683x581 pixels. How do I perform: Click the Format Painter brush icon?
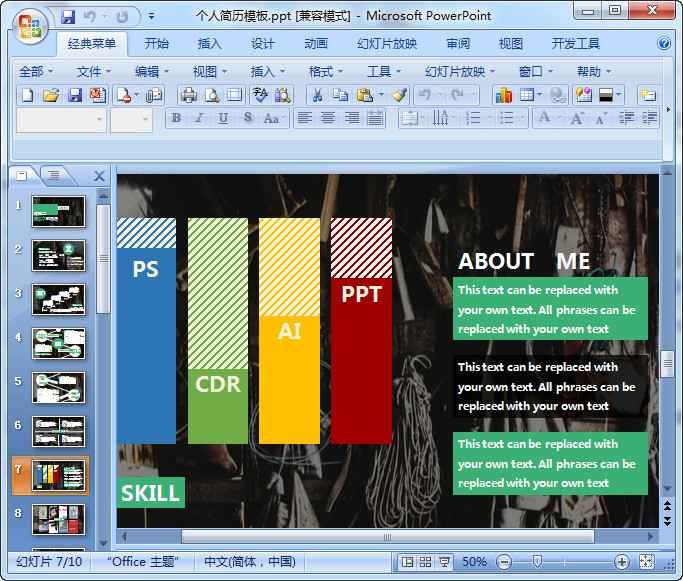(x=399, y=95)
